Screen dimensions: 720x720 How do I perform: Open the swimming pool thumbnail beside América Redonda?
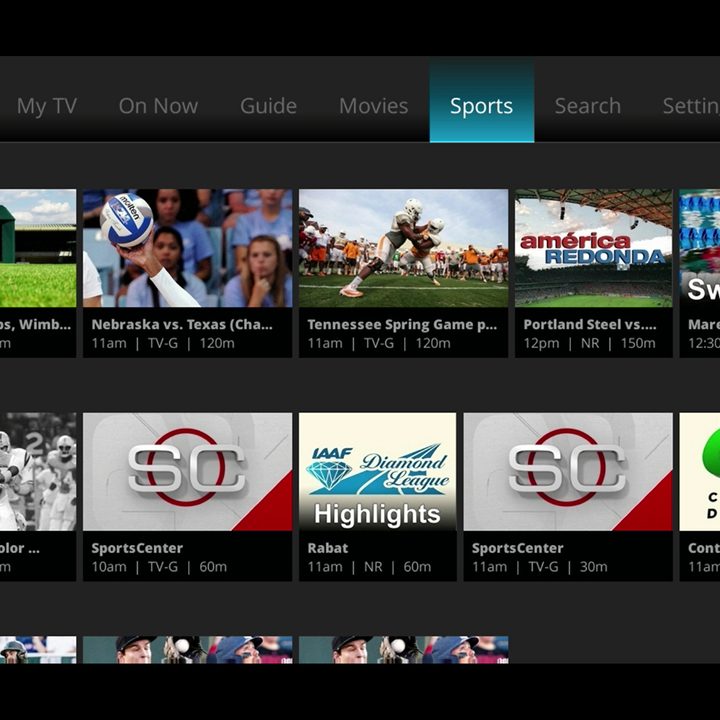[x=700, y=248]
